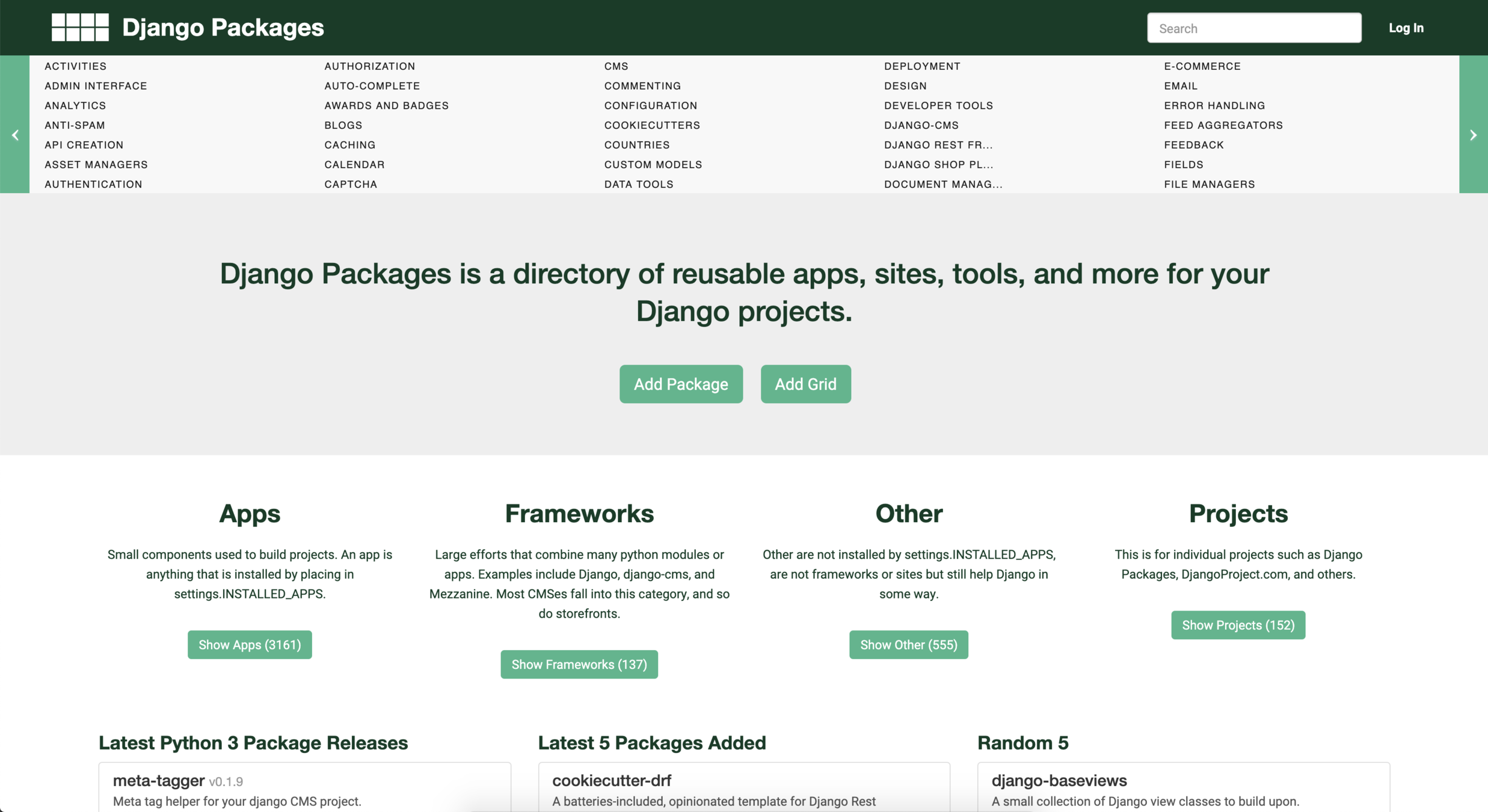Open the Admin Interface category

96,86
